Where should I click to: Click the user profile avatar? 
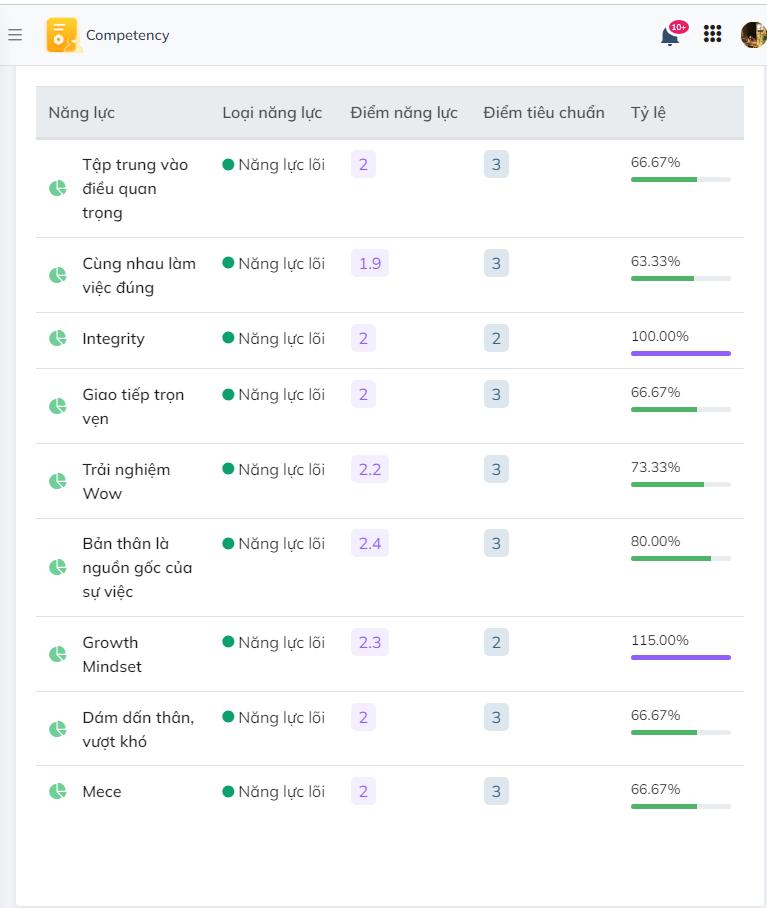click(x=753, y=35)
